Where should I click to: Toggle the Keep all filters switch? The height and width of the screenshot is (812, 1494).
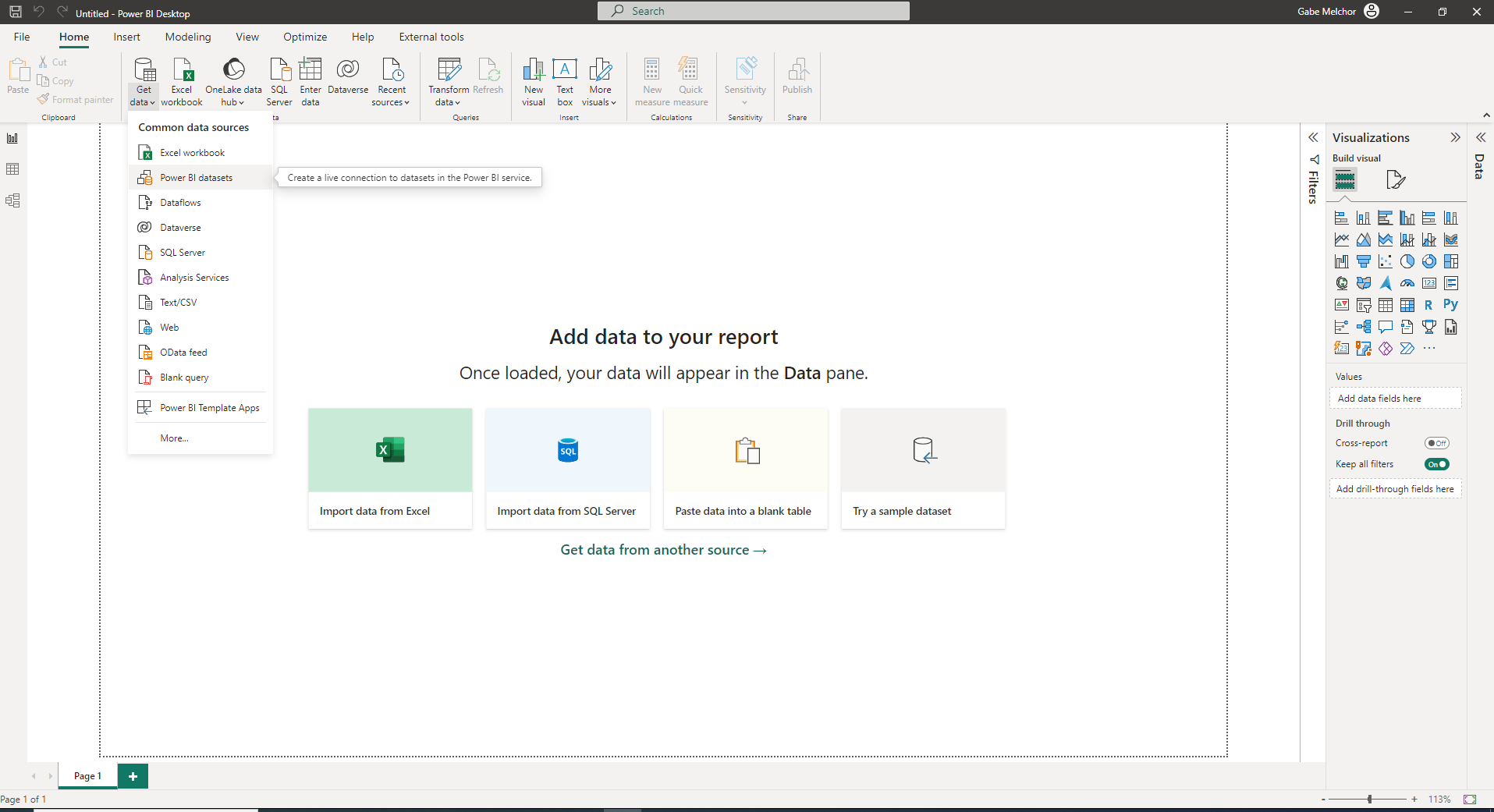(1436, 464)
